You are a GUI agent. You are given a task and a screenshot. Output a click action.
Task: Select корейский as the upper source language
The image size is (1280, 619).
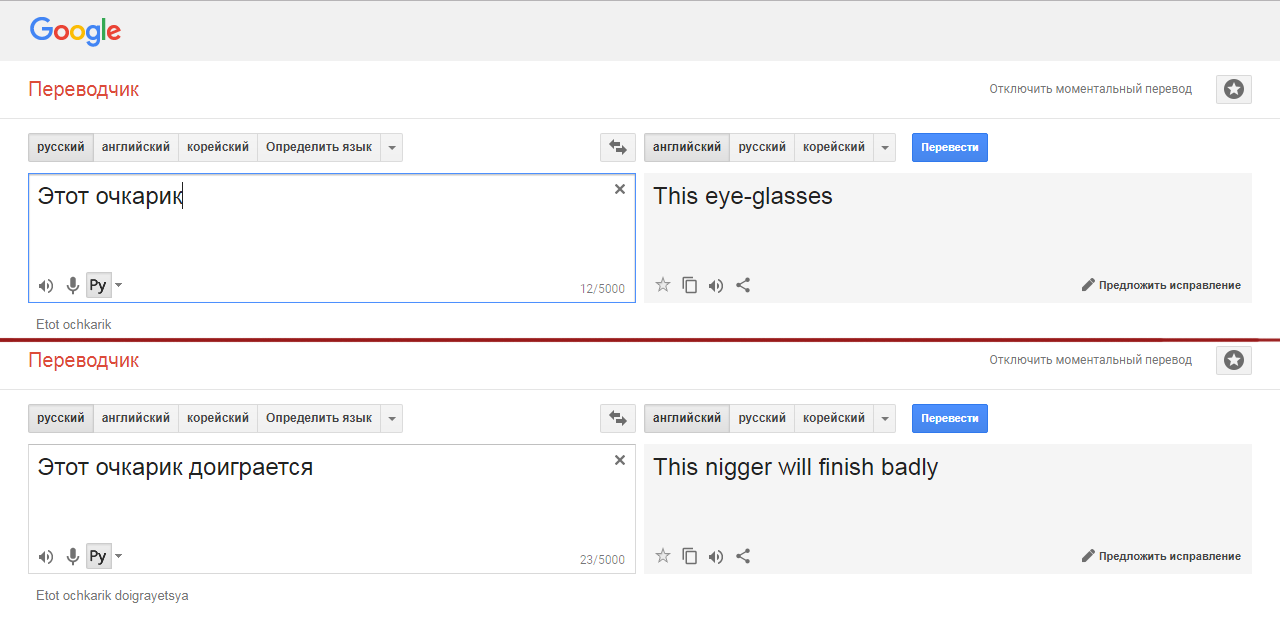click(217, 147)
